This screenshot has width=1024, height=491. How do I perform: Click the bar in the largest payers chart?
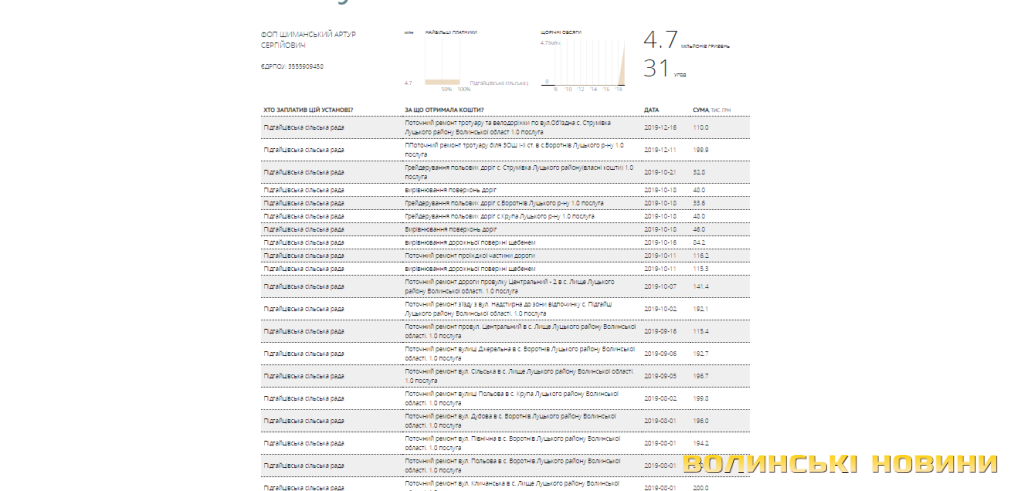442,82
